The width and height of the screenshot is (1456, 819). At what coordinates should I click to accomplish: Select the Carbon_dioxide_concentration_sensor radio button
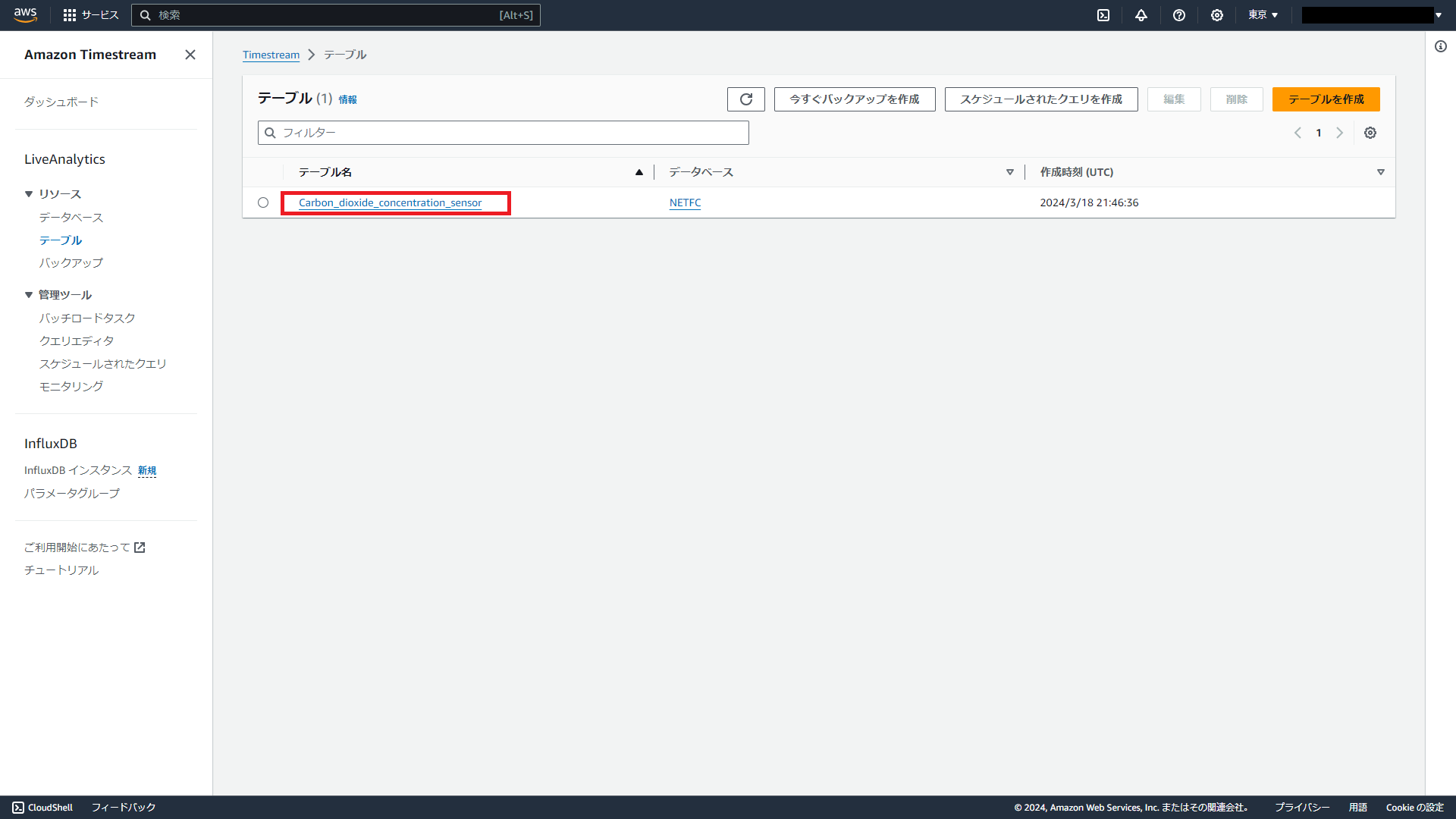click(263, 202)
